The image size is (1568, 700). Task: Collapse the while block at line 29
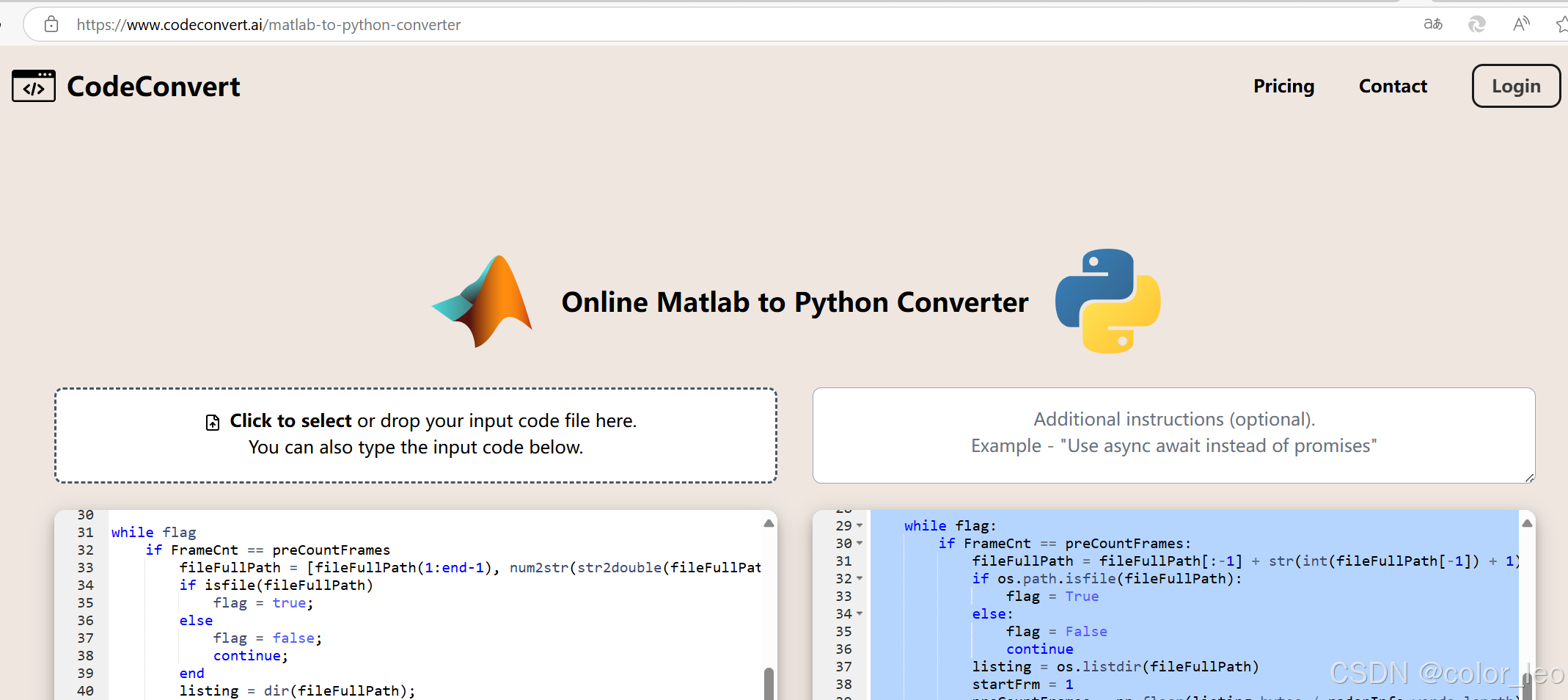coord(859,525)
